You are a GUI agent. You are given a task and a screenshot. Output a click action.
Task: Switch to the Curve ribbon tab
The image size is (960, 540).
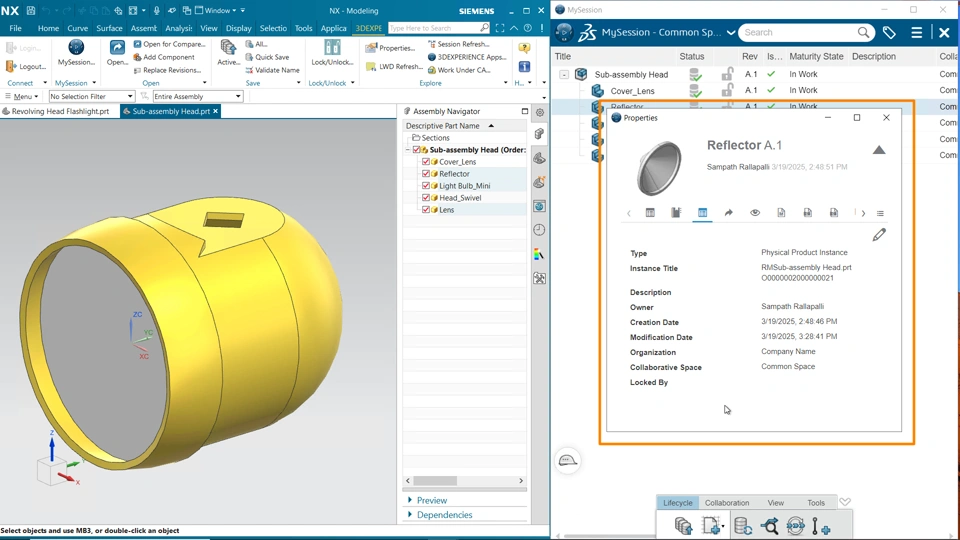78,28
